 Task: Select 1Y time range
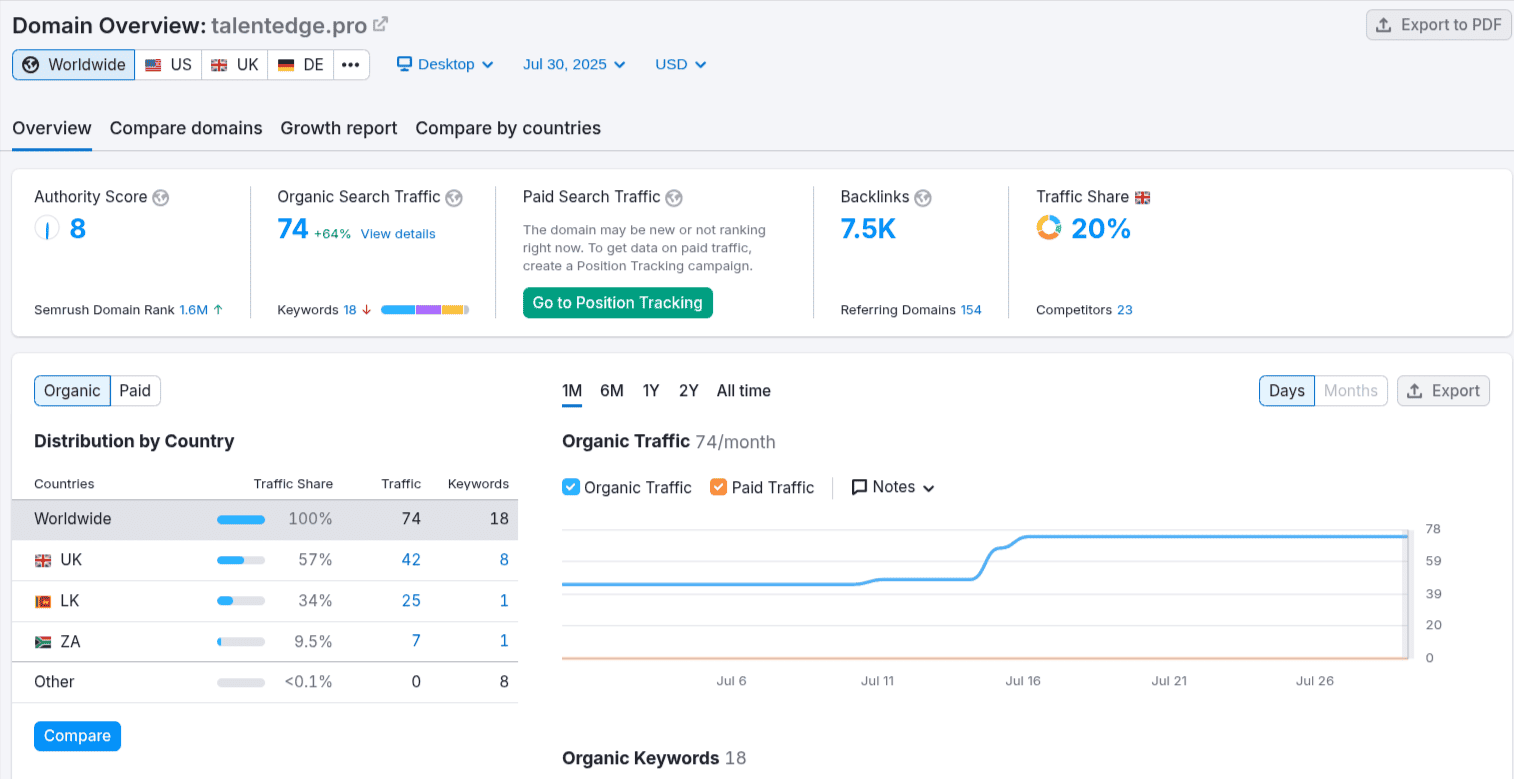[x=651, y=391]
